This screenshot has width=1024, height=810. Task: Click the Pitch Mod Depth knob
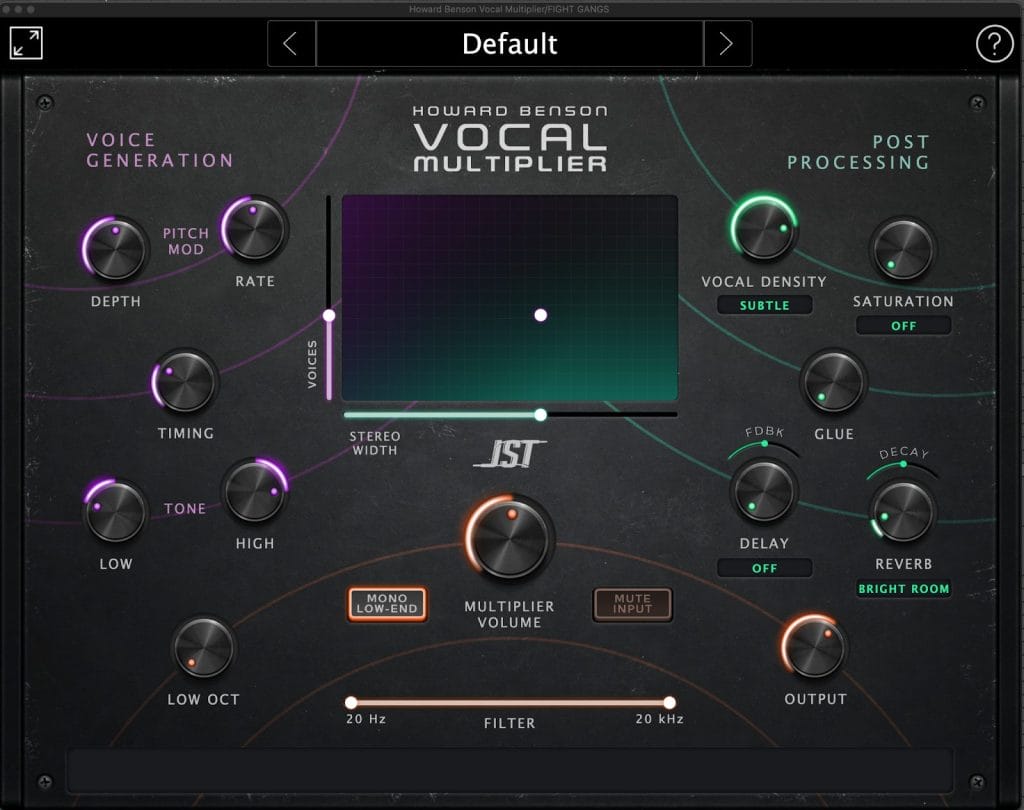pyautogui.click(x=116, y=249)
